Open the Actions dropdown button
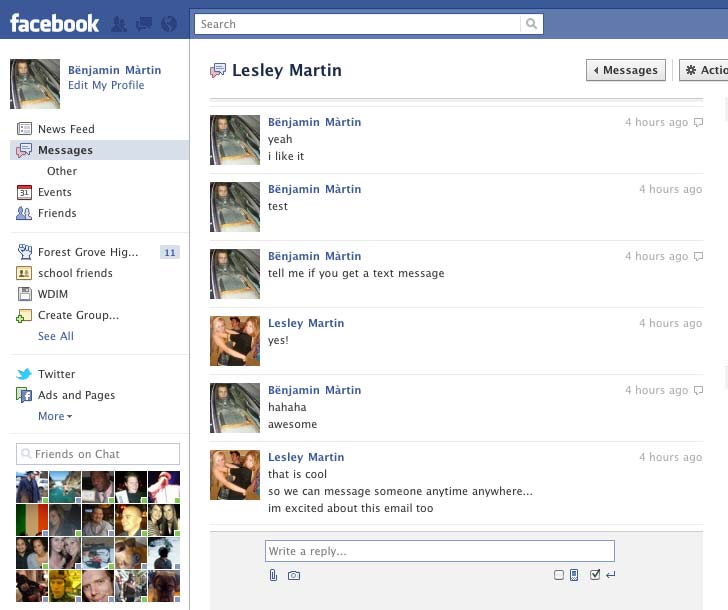This screenshot has height=610, width=728. (703, 70)
